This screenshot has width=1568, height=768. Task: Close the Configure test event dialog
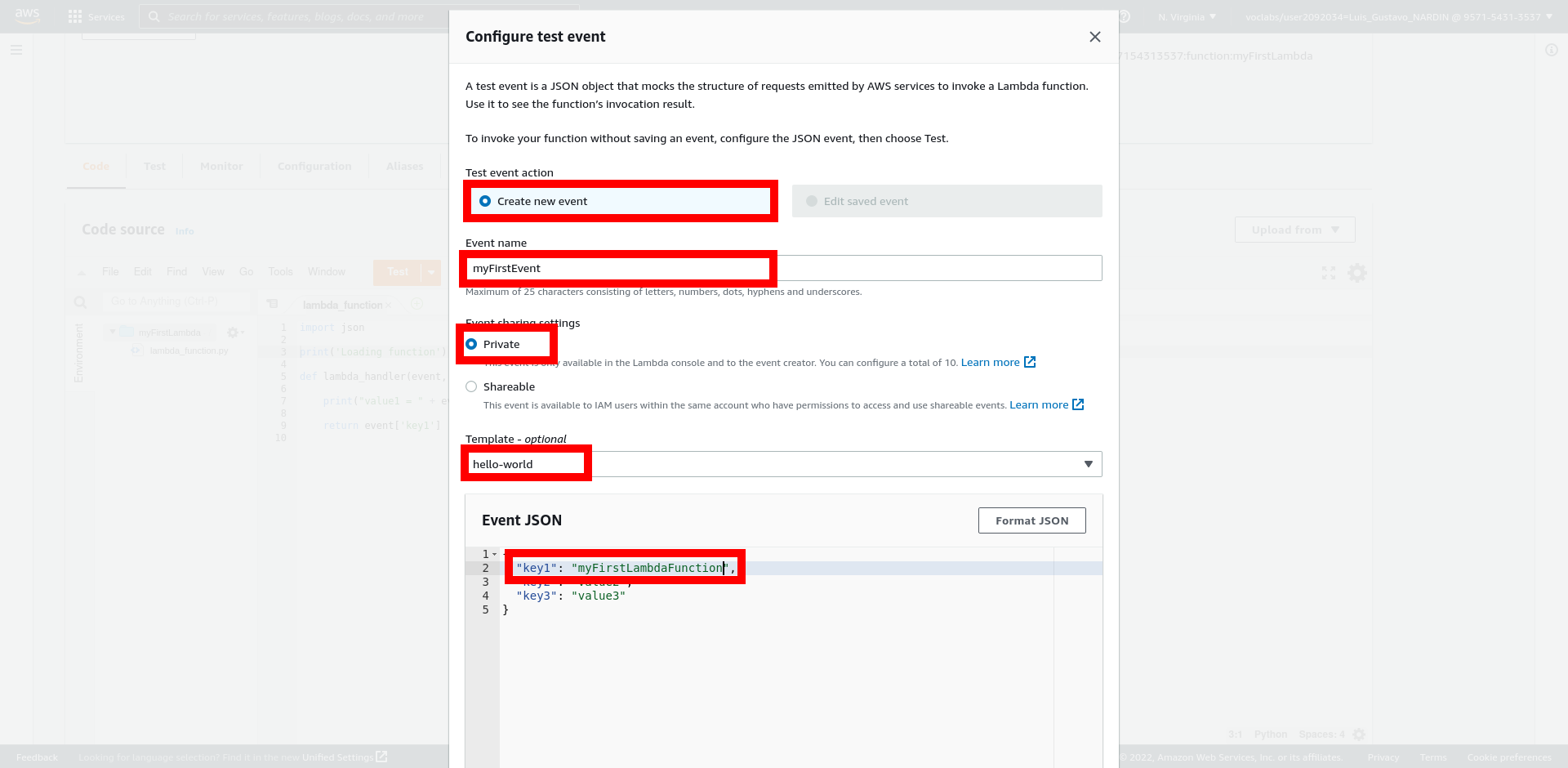[1095, 37]
